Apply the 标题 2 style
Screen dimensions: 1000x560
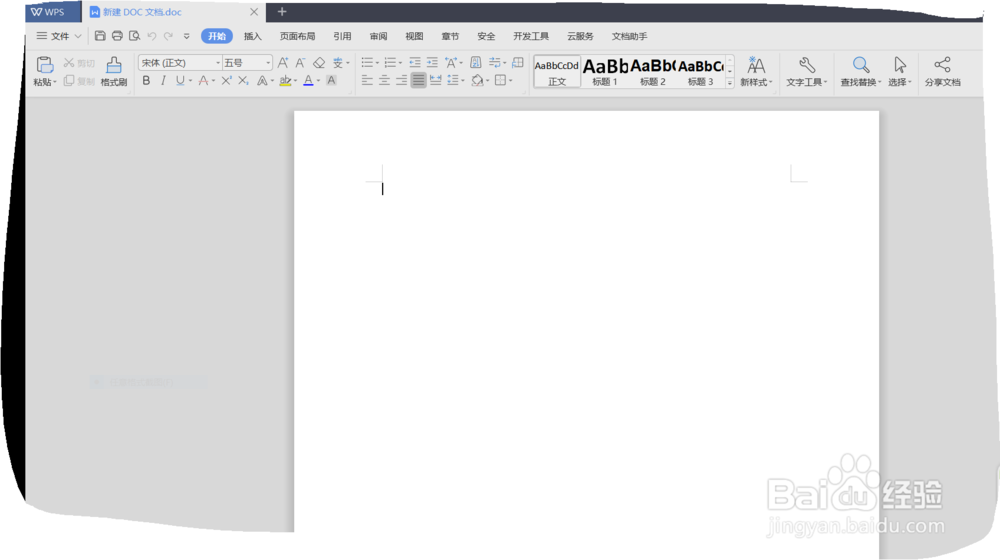[652, 71]
